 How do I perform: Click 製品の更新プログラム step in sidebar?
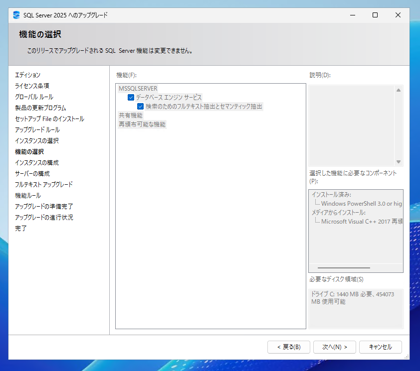point(40,108)
